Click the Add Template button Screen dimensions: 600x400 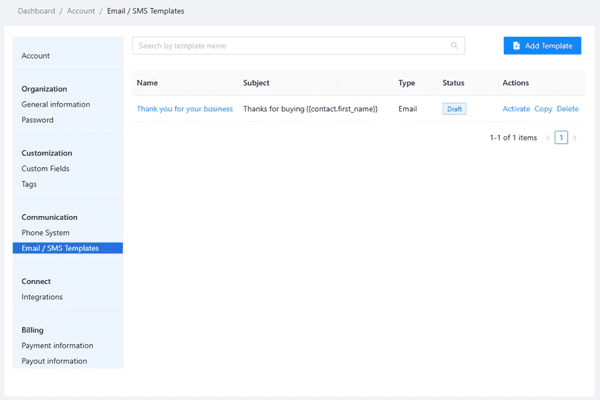click(x=542, y=46)
